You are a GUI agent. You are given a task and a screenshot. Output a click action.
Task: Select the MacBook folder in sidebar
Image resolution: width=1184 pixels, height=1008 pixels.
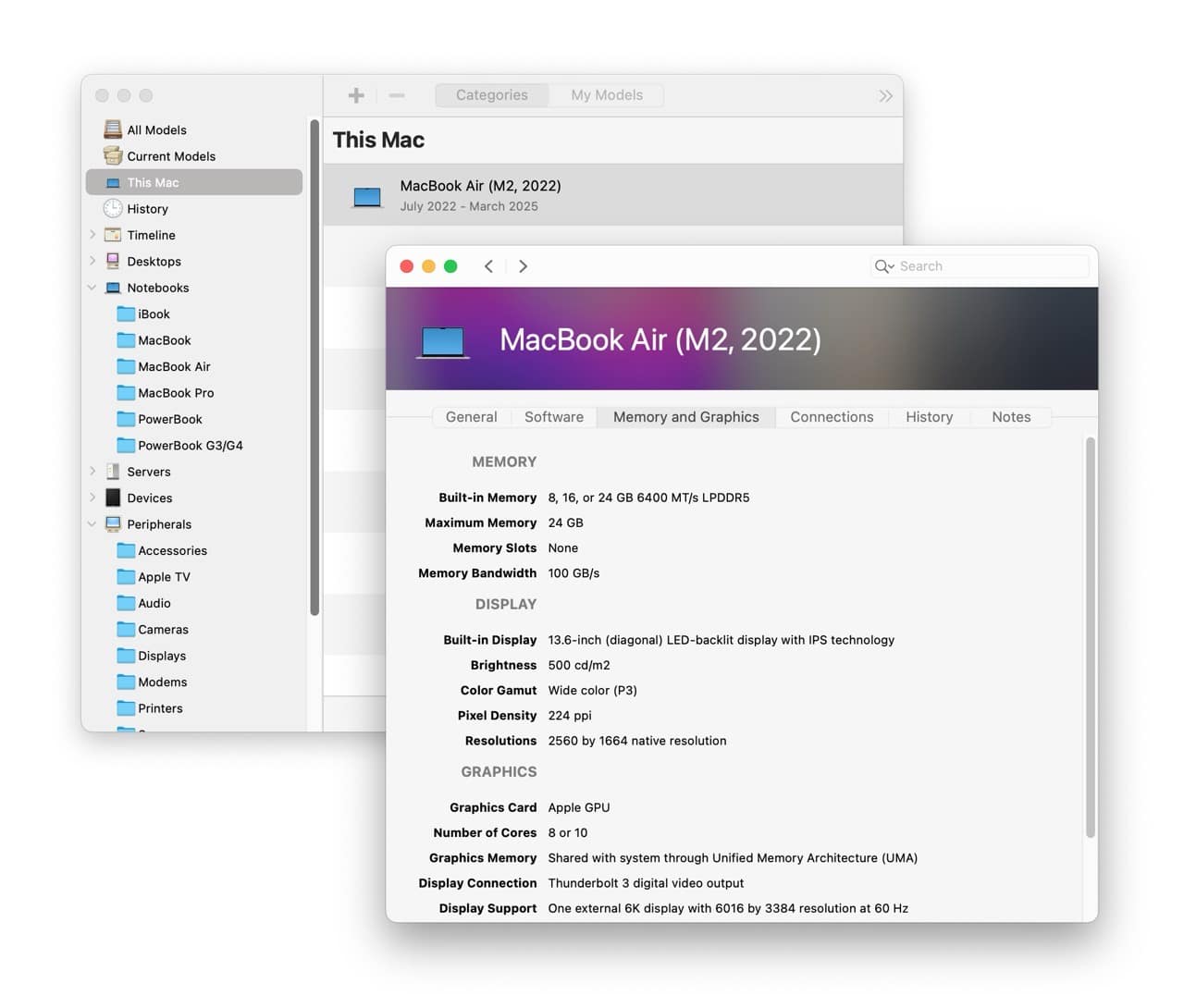click(194, 340)
